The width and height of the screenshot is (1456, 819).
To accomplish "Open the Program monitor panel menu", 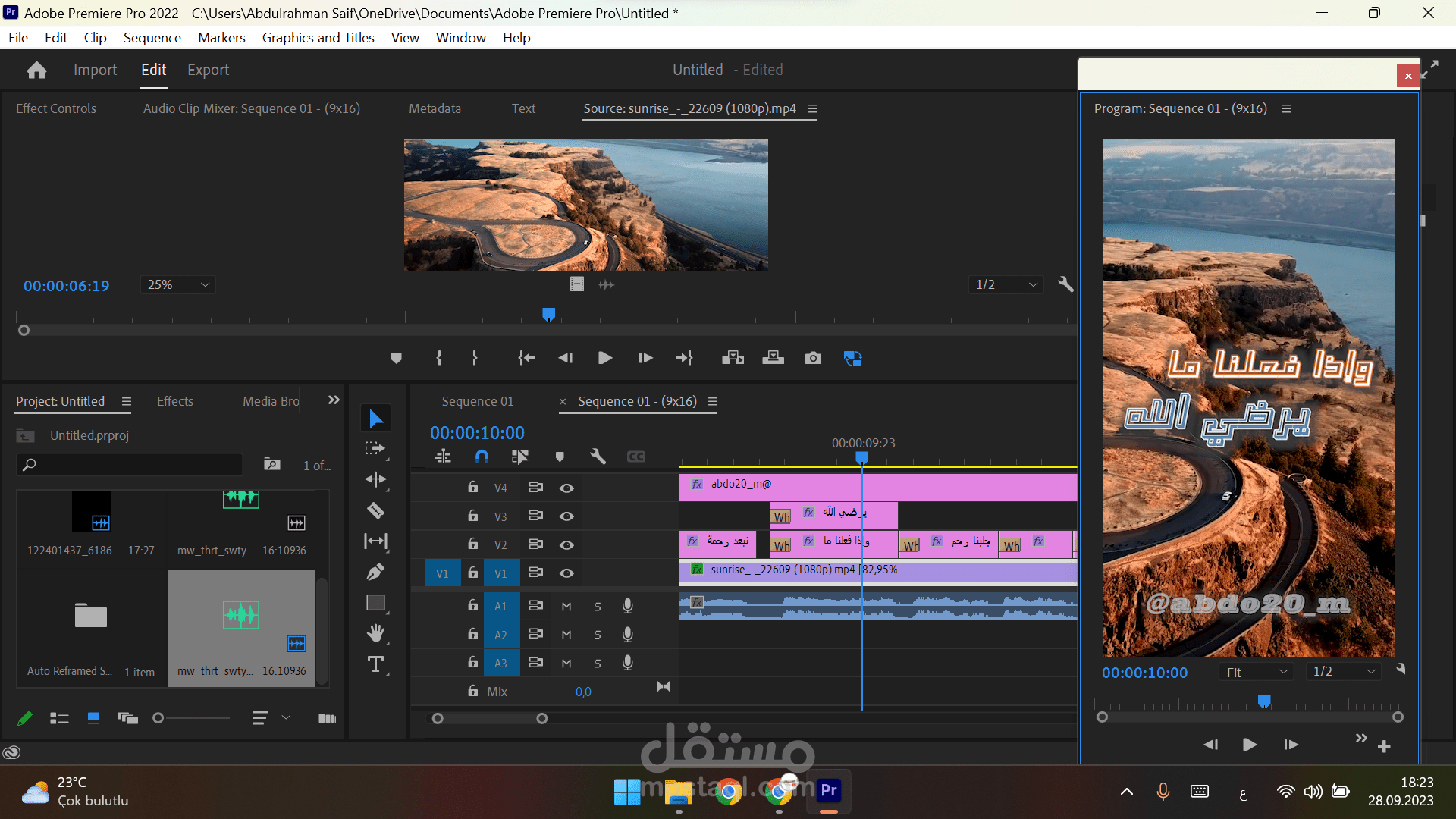I will point(1286,108).
